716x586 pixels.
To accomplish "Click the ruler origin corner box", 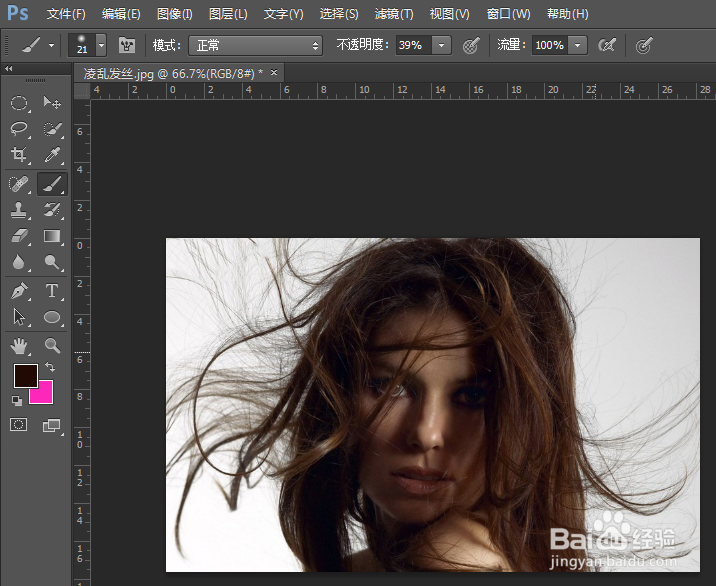I will click(x=82, y=91).
